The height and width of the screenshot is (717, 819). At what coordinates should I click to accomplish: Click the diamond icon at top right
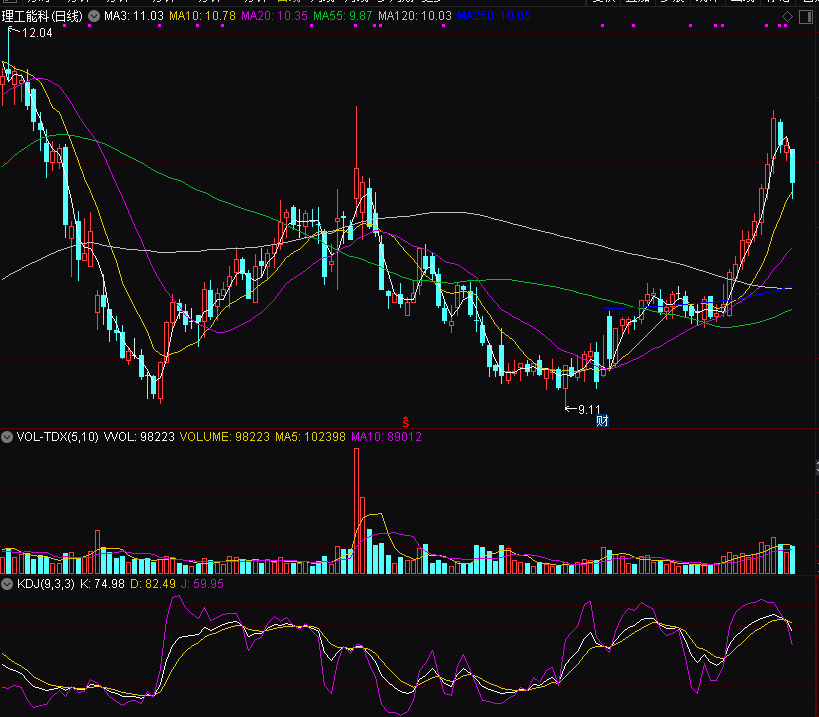tap(787, 17)
